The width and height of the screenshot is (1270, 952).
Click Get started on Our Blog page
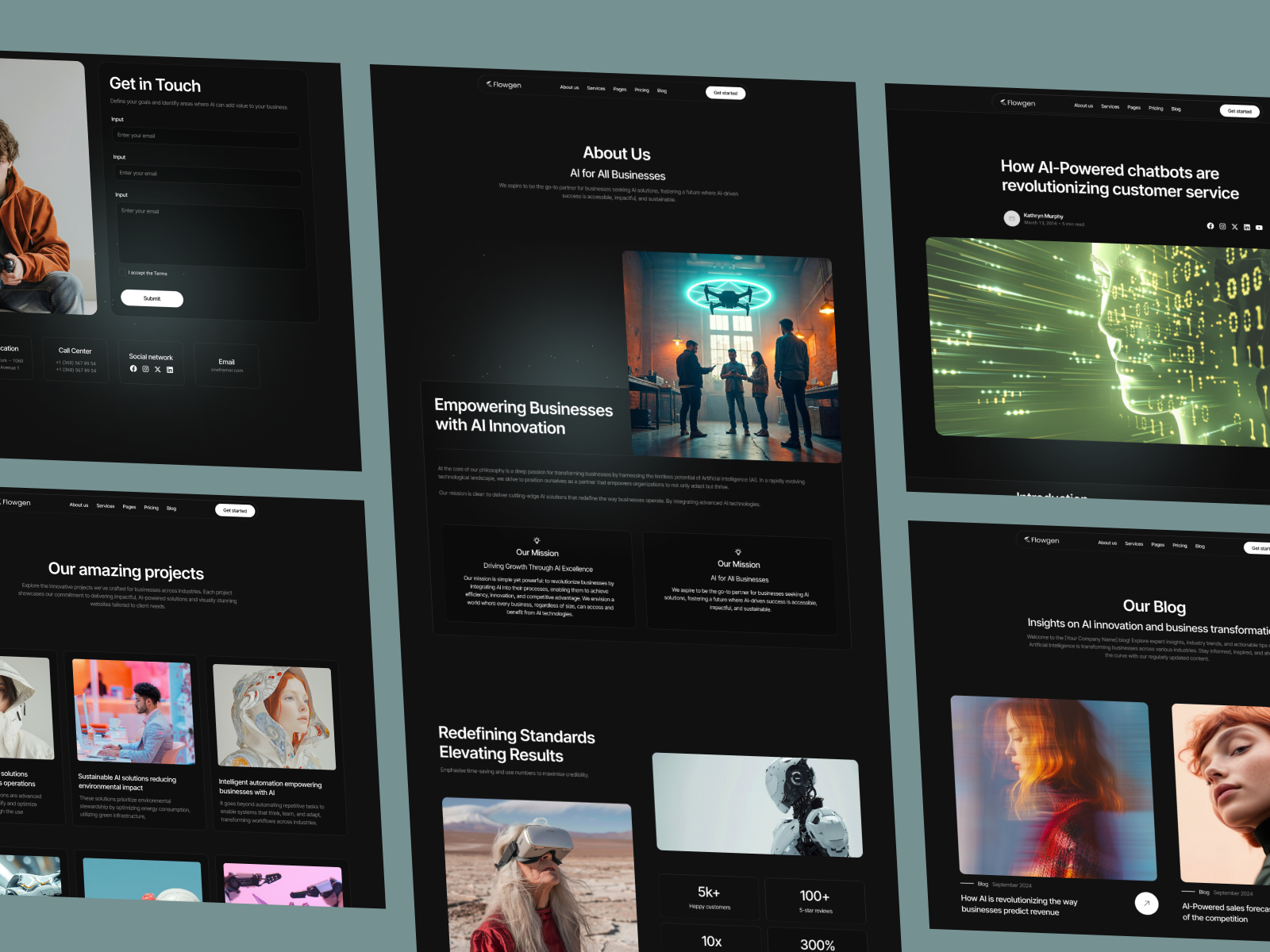pyautogui.click(x=1257, y=548)
